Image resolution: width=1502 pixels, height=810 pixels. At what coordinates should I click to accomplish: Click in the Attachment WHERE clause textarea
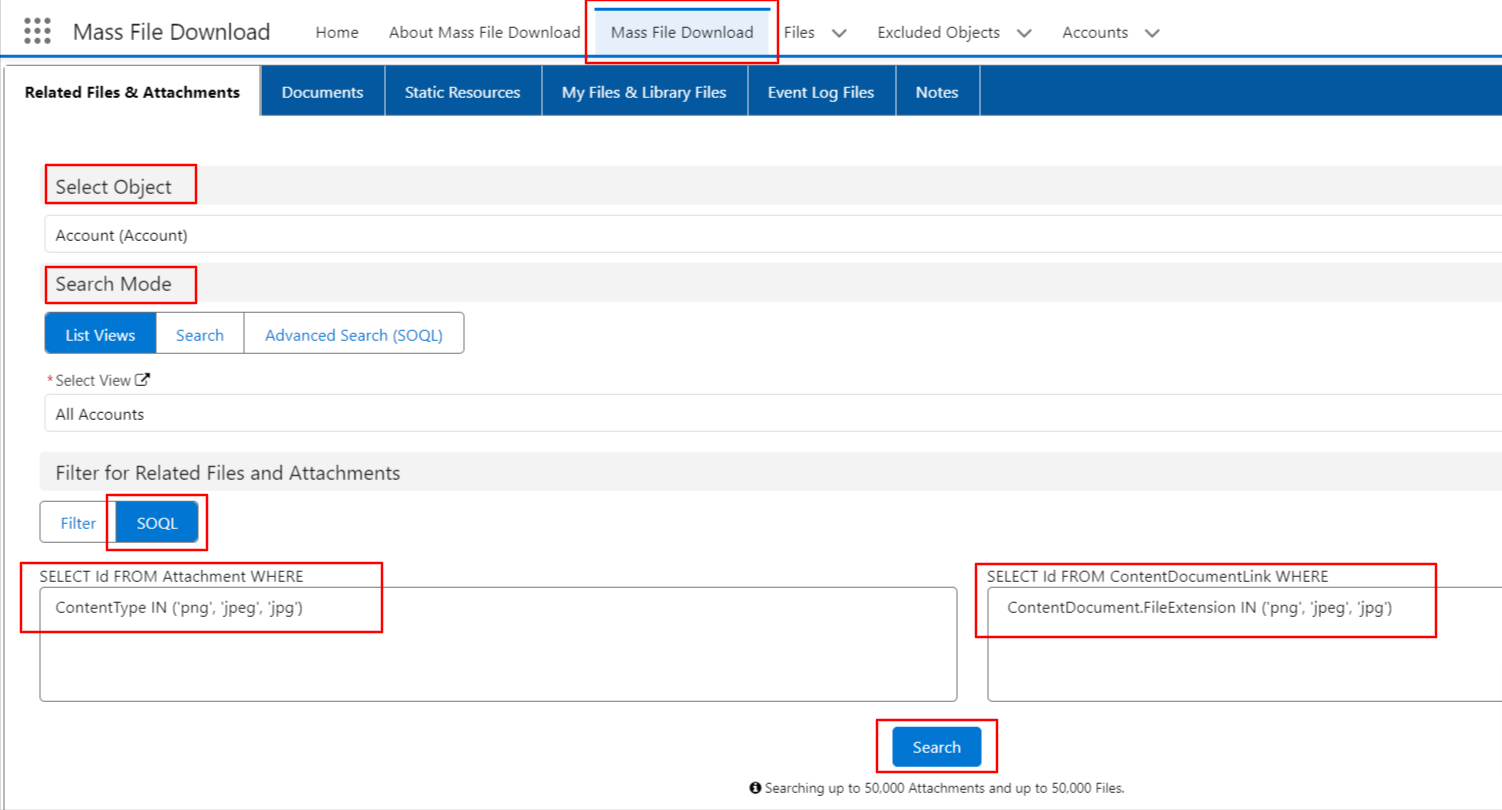498,644
